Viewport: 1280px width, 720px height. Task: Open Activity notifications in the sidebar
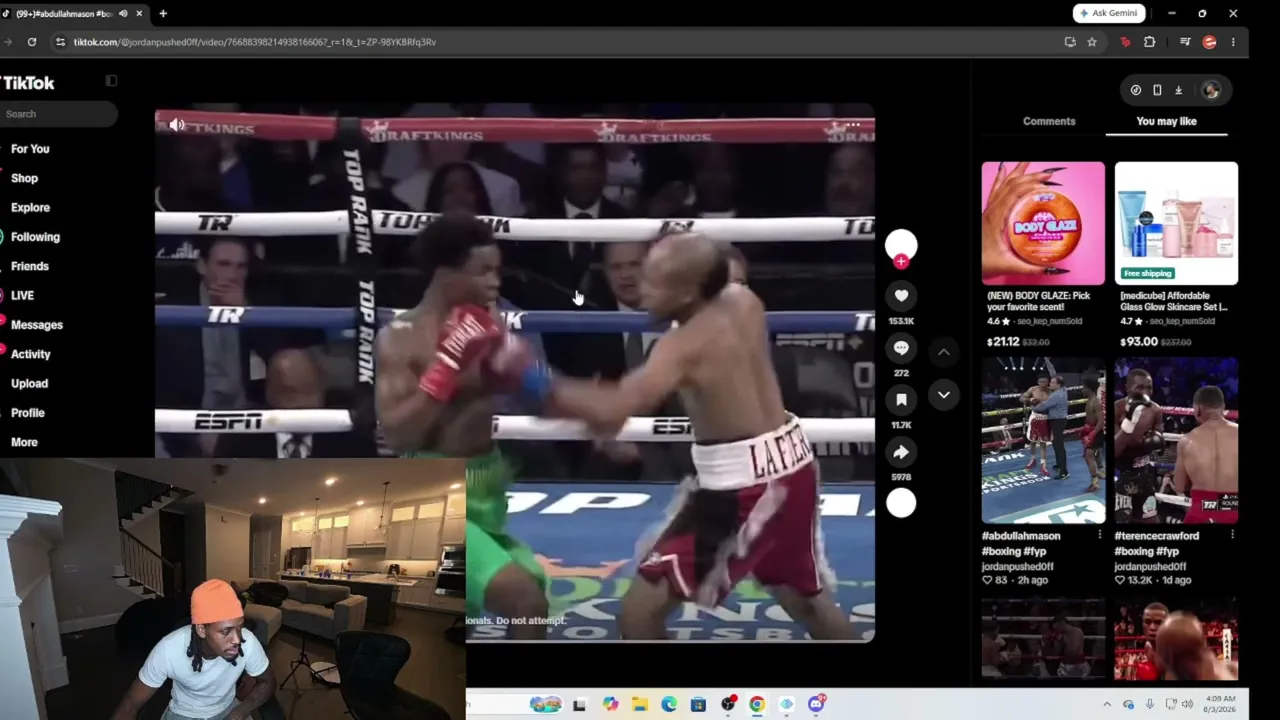[x=30, y=354]
